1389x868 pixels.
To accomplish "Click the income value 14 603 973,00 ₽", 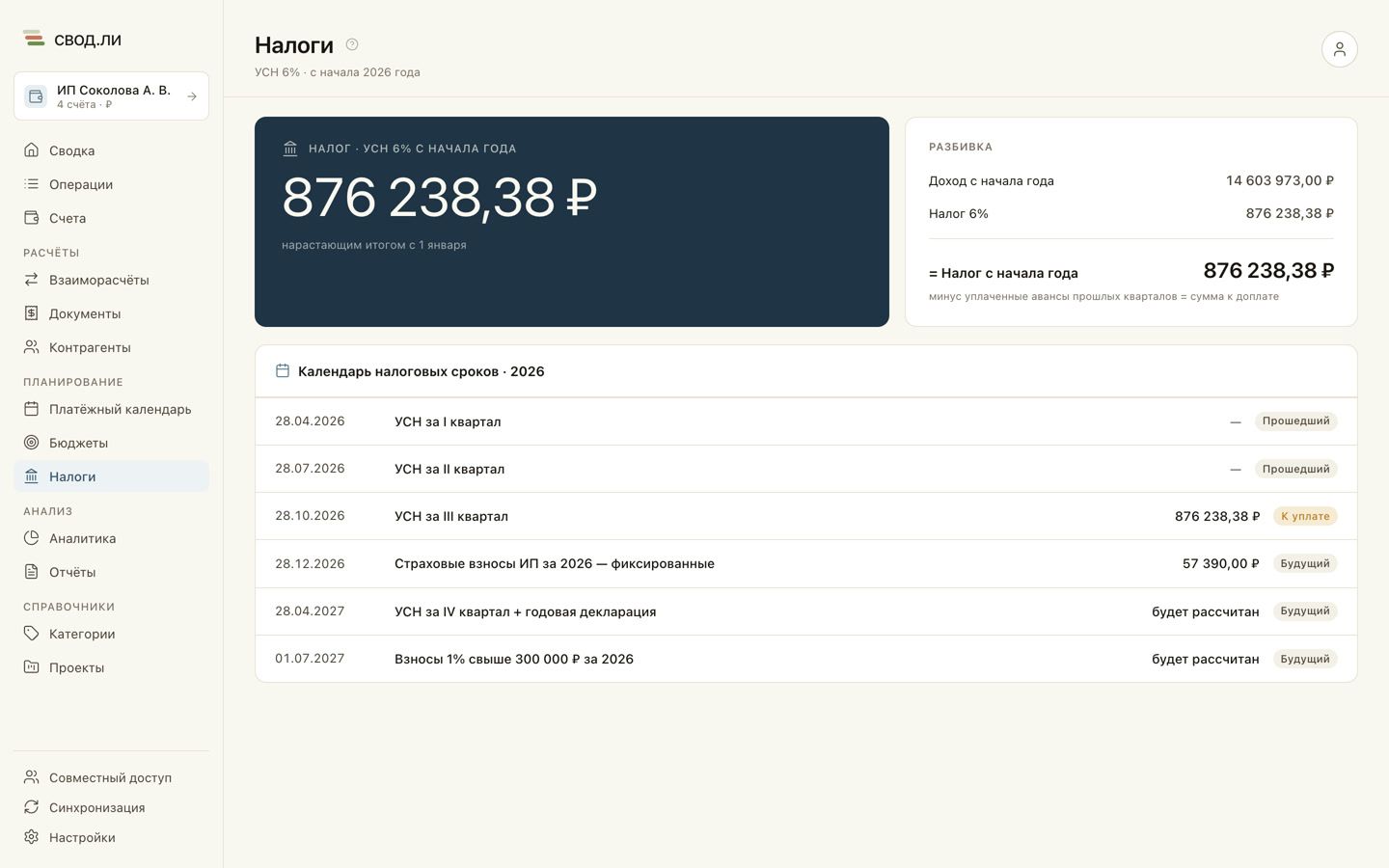I will [x=1280, y=180].
